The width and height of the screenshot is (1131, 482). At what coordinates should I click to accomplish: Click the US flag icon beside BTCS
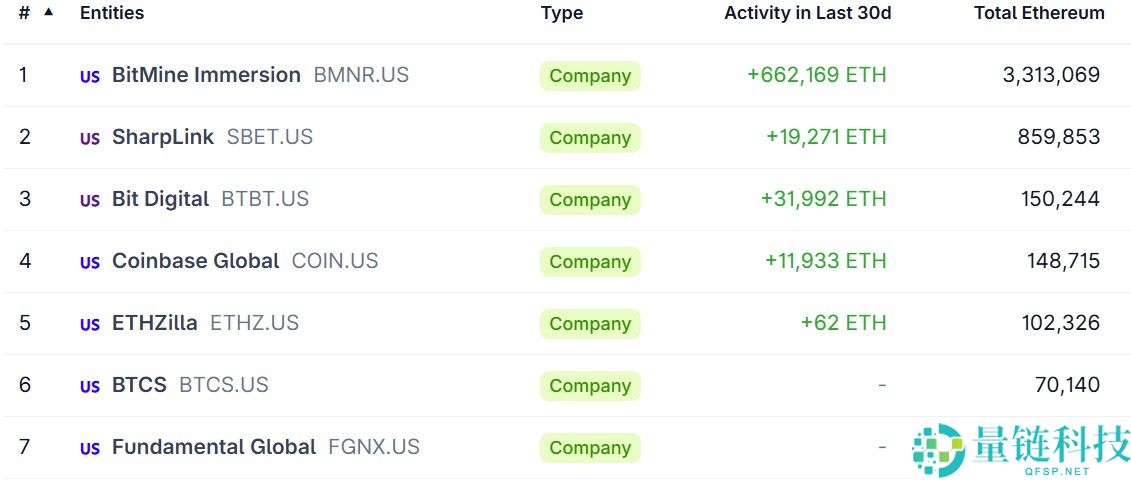(90, 387)
